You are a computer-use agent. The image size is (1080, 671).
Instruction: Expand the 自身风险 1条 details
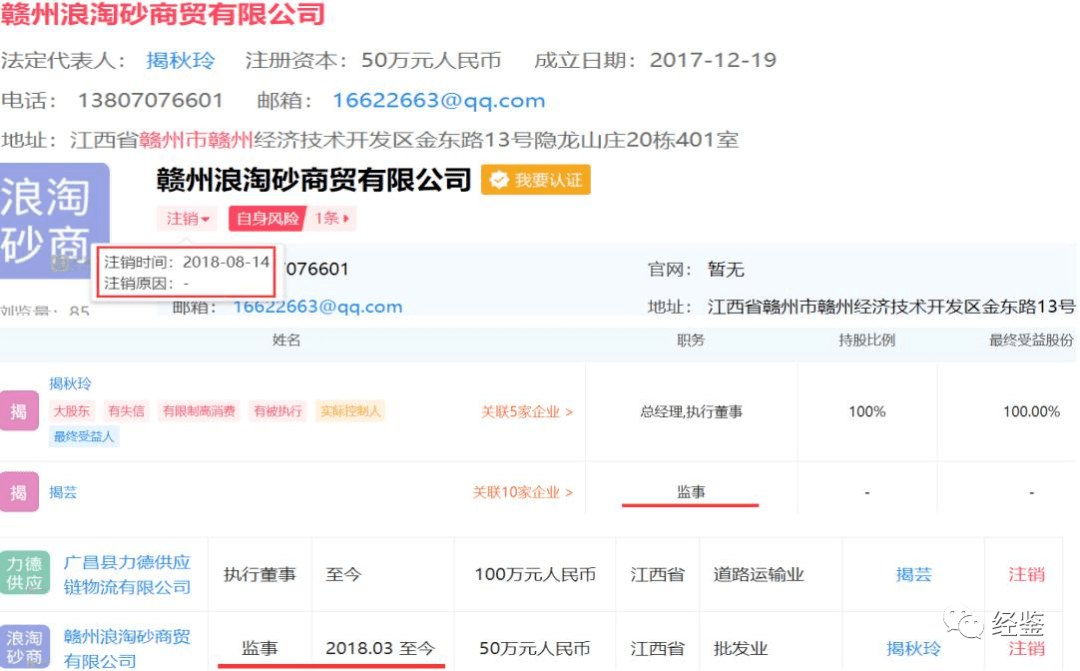click(332, 218)
